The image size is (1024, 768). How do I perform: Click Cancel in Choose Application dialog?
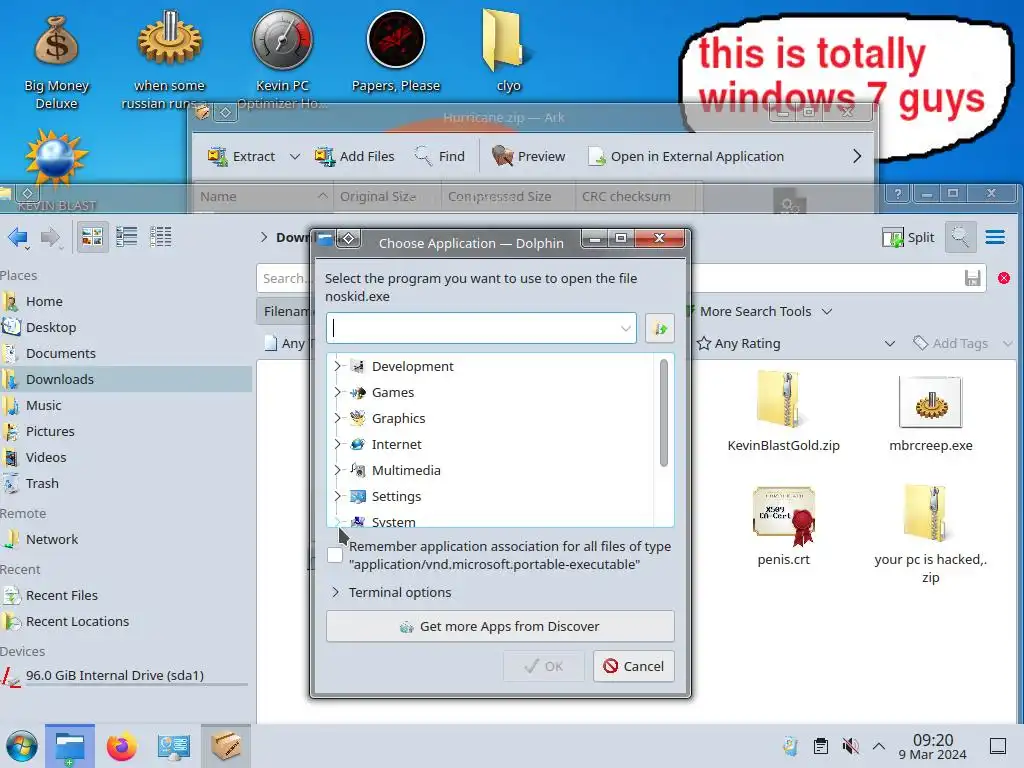[x=633, y=666]
